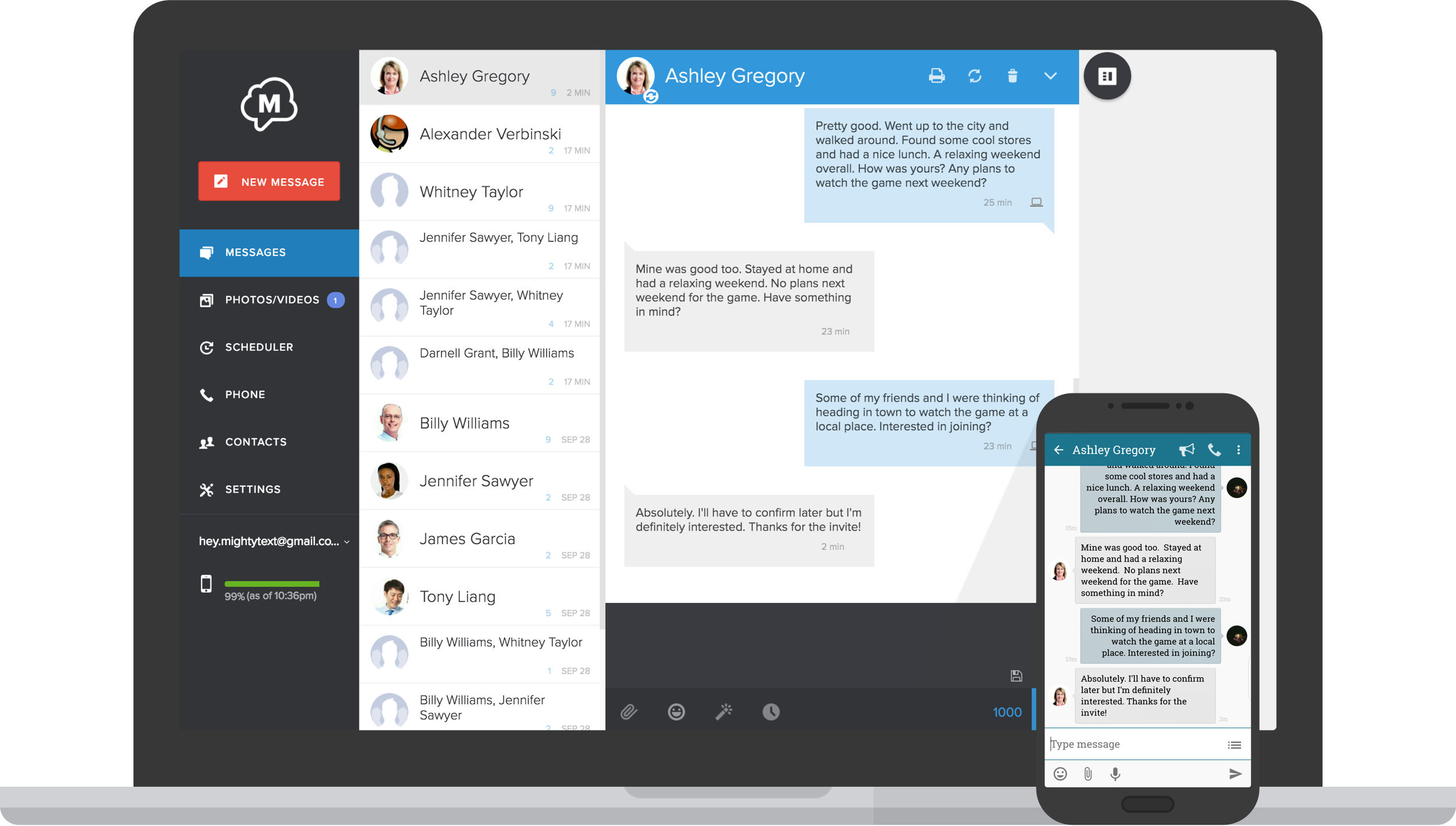
Task: Click the print conversation icon
Action: tap(935, 75)
